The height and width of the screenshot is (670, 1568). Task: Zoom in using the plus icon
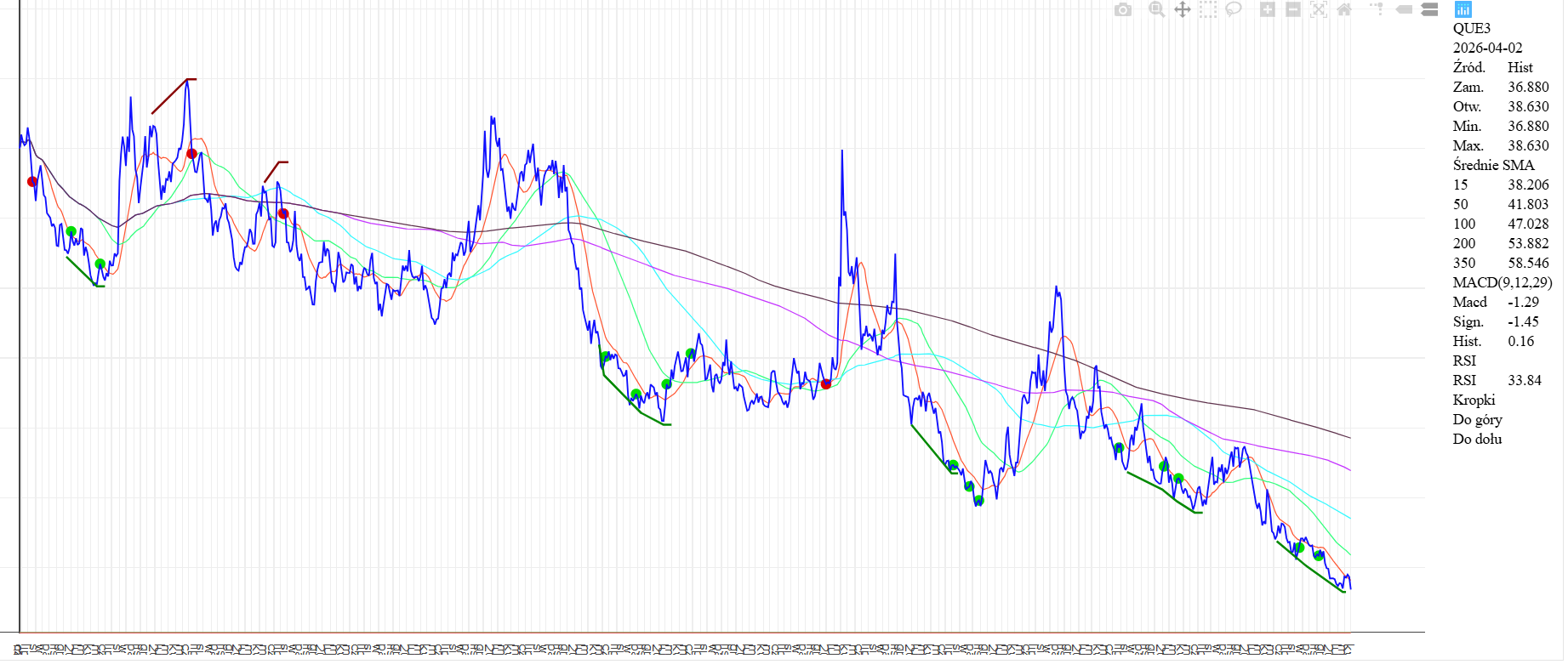coord(1267,9)
